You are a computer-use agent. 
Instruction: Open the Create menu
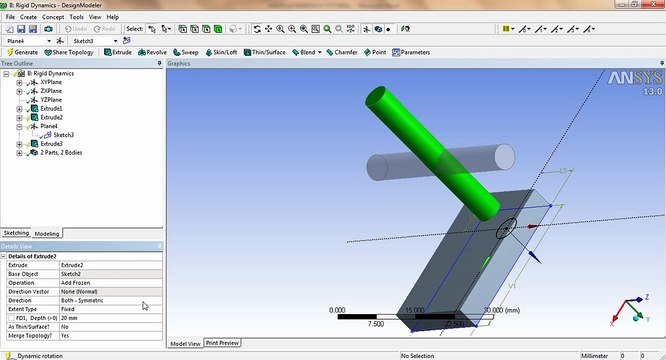coord(28,17)
